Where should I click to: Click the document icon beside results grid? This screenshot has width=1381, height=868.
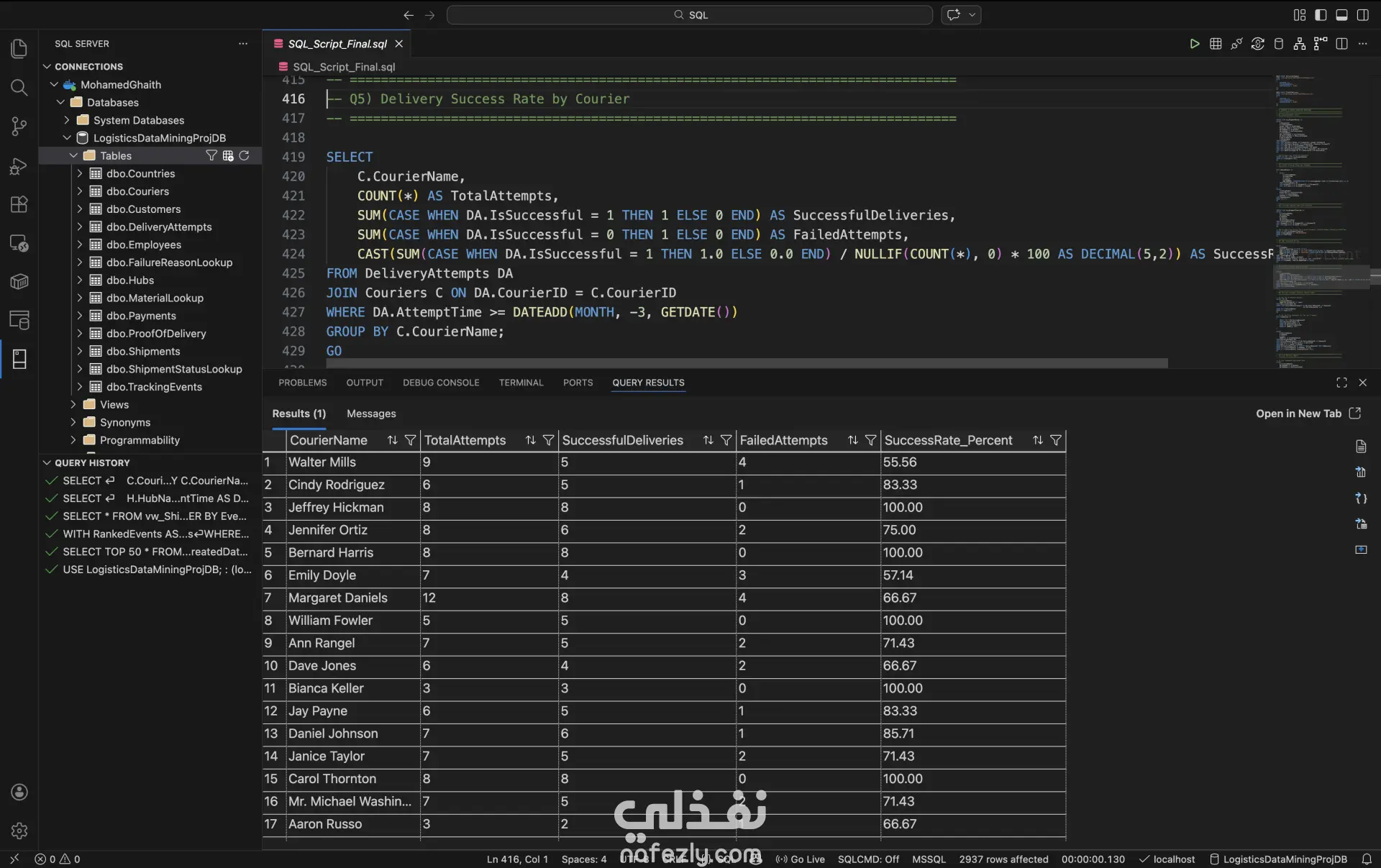click(x=1361, y=447)
